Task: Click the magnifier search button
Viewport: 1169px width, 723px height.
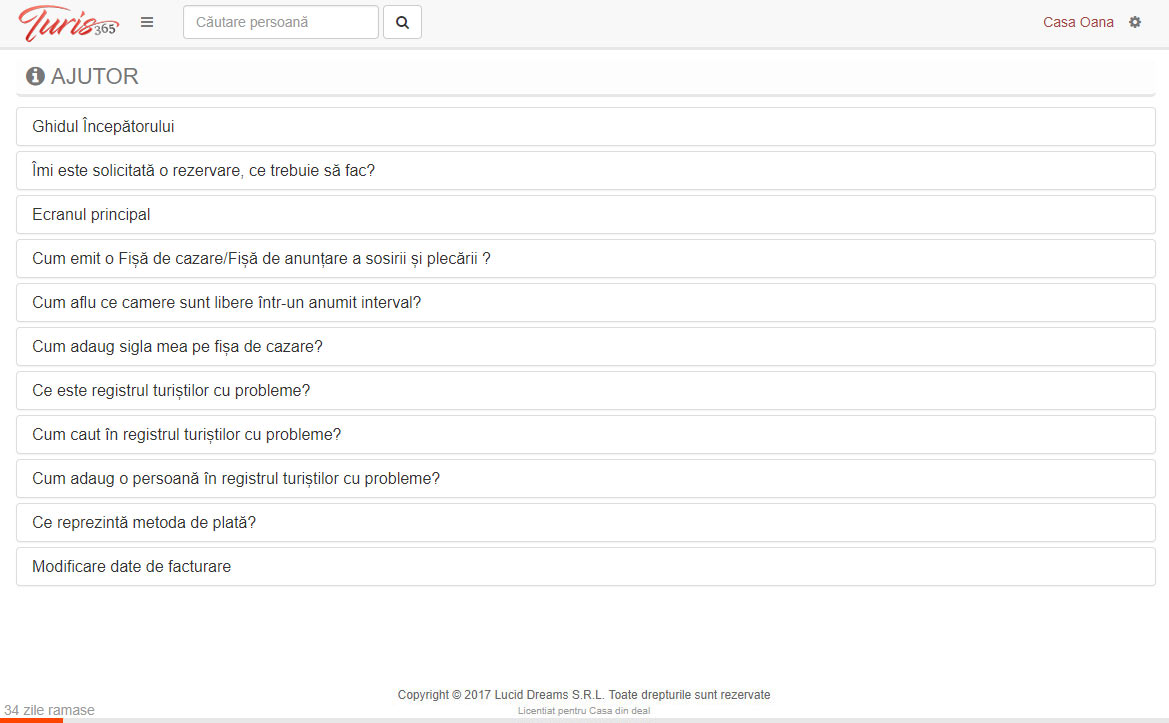Action: click(x=403, y=22)
